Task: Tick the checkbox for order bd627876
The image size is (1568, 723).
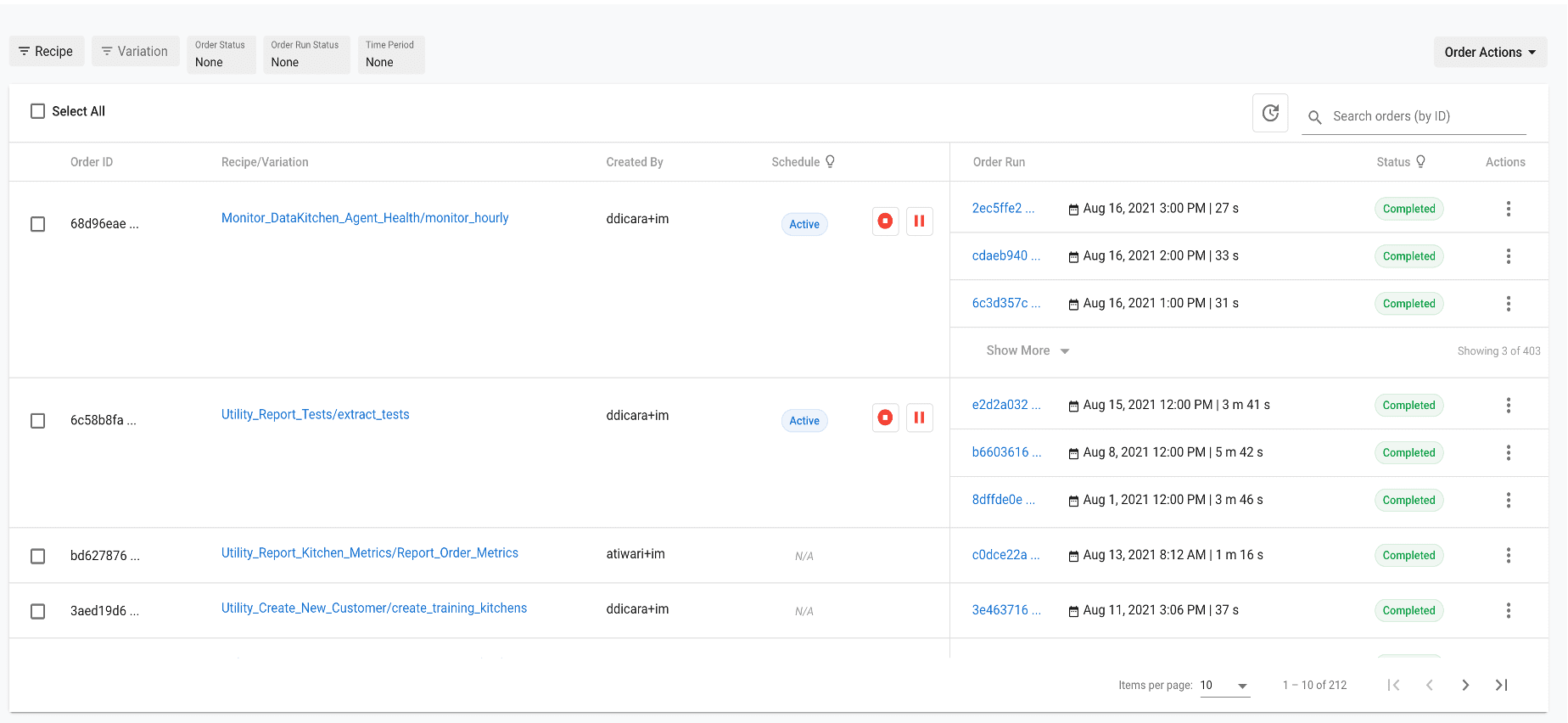Action: point(38,556)
